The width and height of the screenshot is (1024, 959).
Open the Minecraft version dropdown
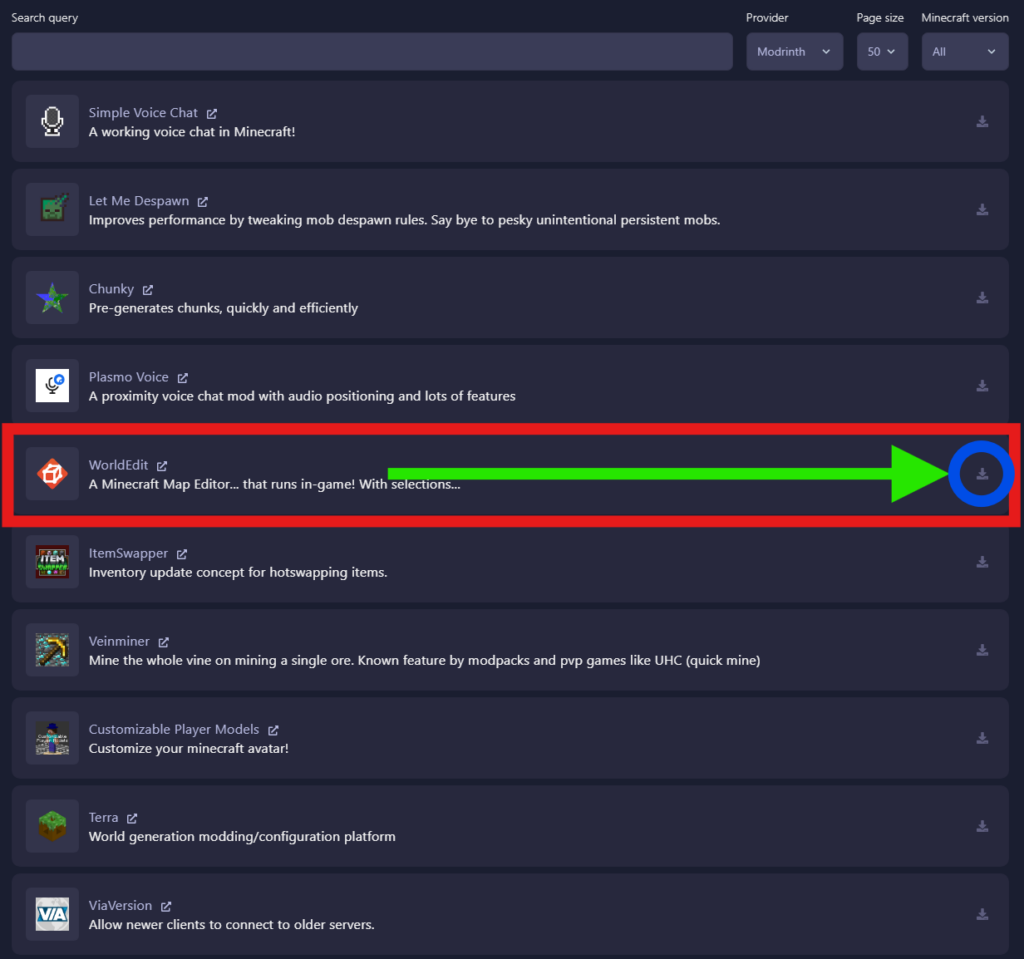point(964,52)
